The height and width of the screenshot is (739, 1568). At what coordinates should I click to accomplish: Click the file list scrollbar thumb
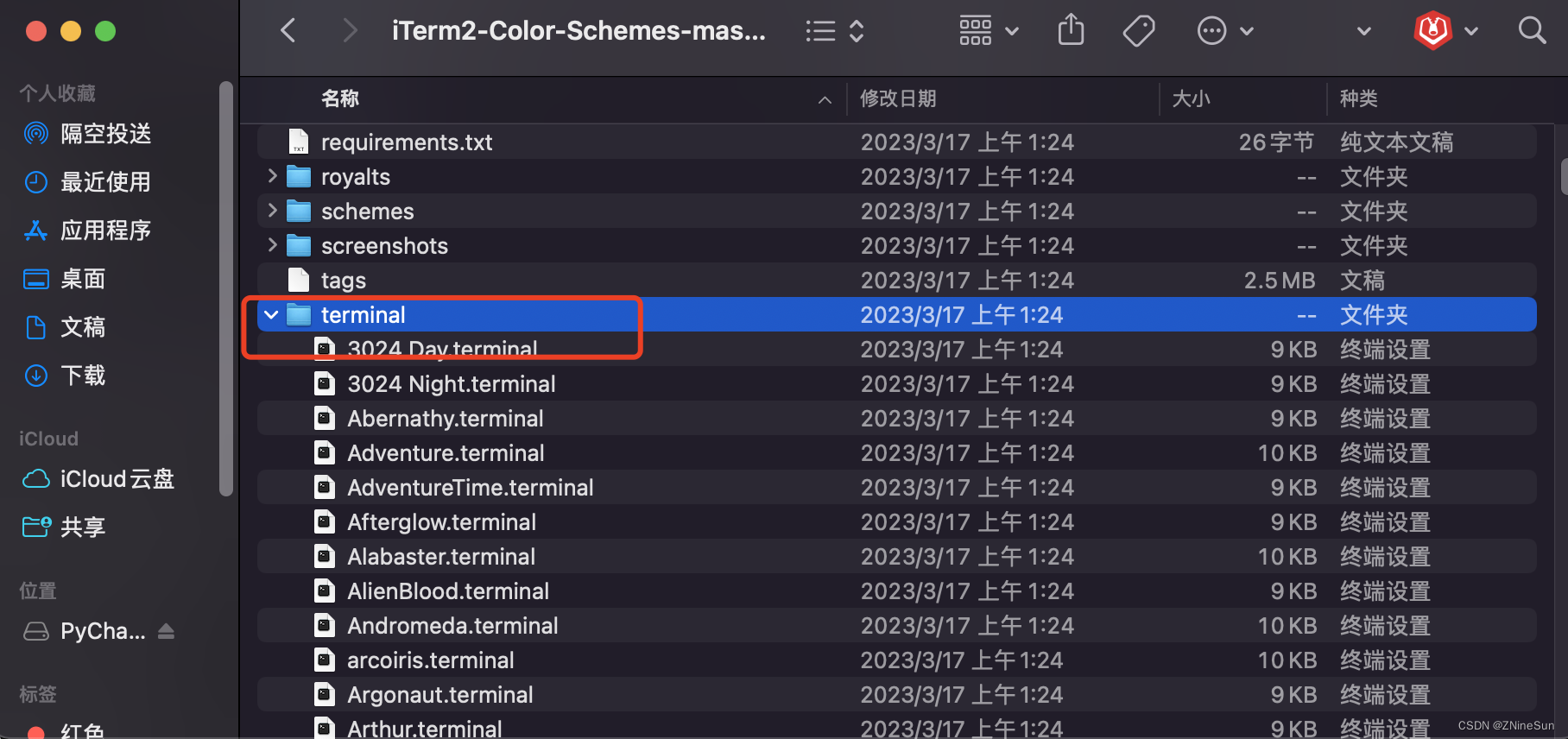click(1564, 177)
